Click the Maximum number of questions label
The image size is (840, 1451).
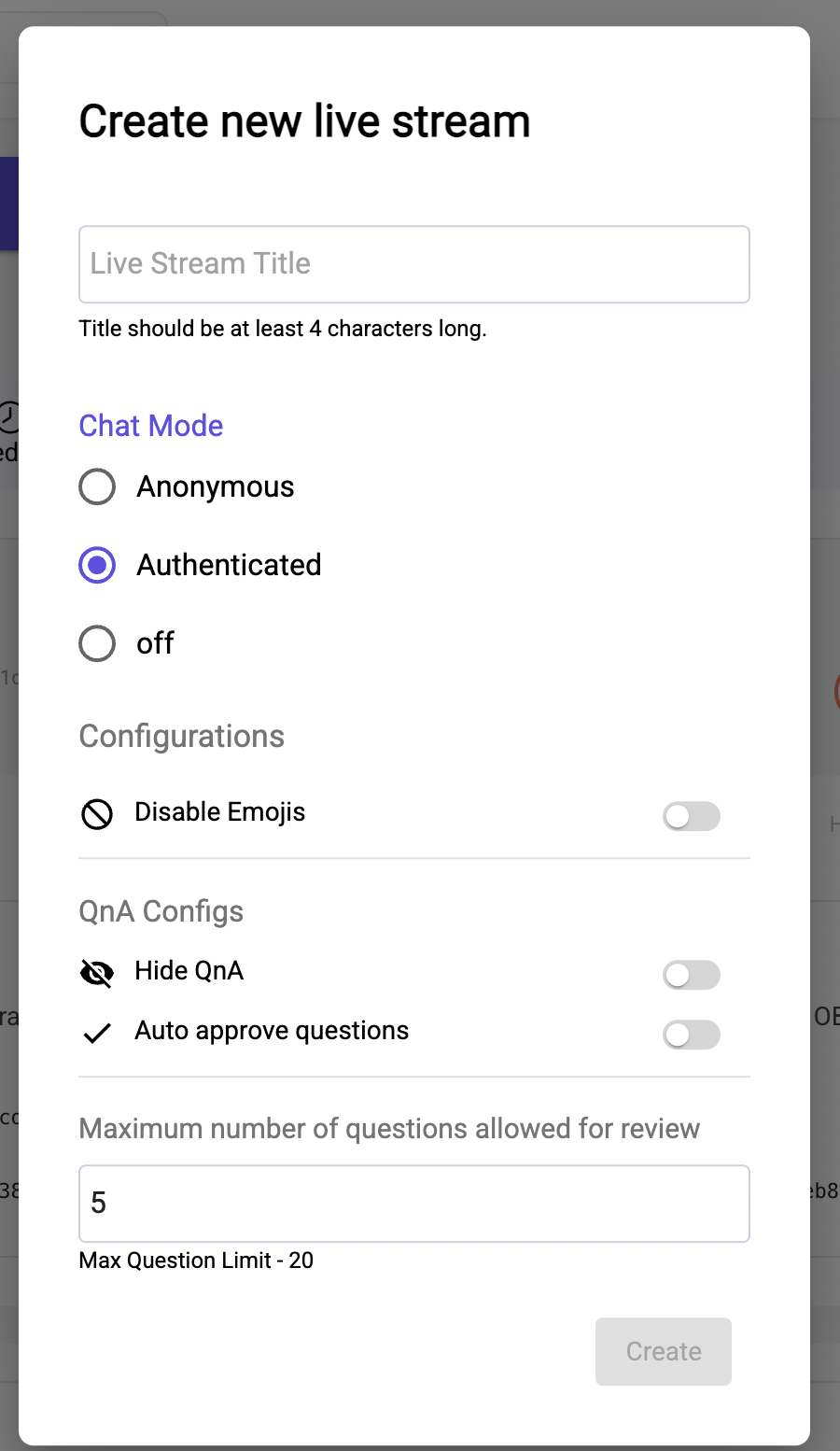point(389,1128)
